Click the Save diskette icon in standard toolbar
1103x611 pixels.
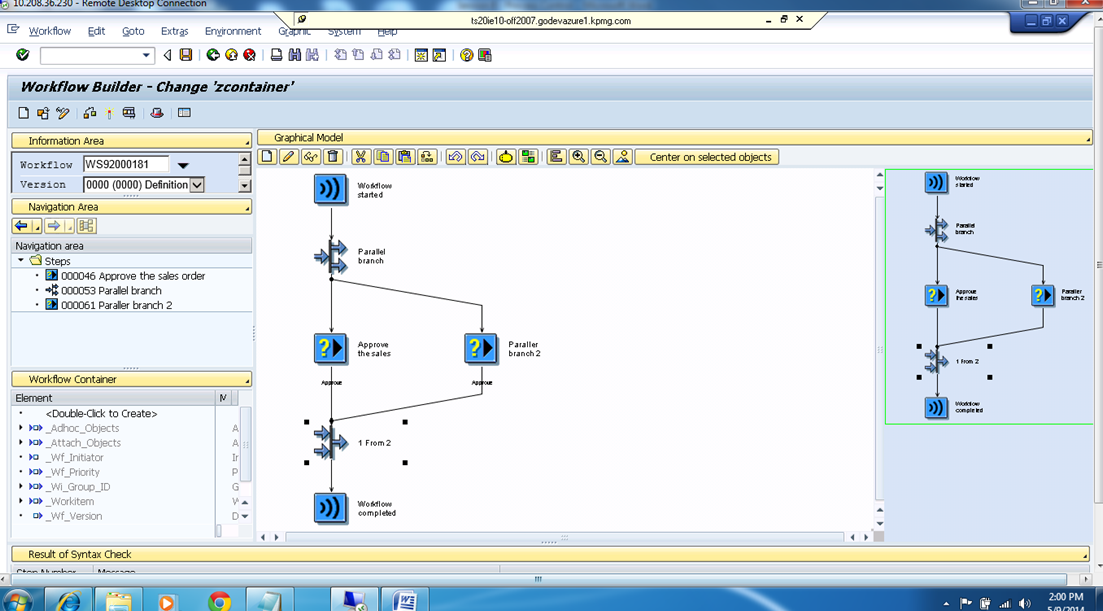tap(185, 55)
